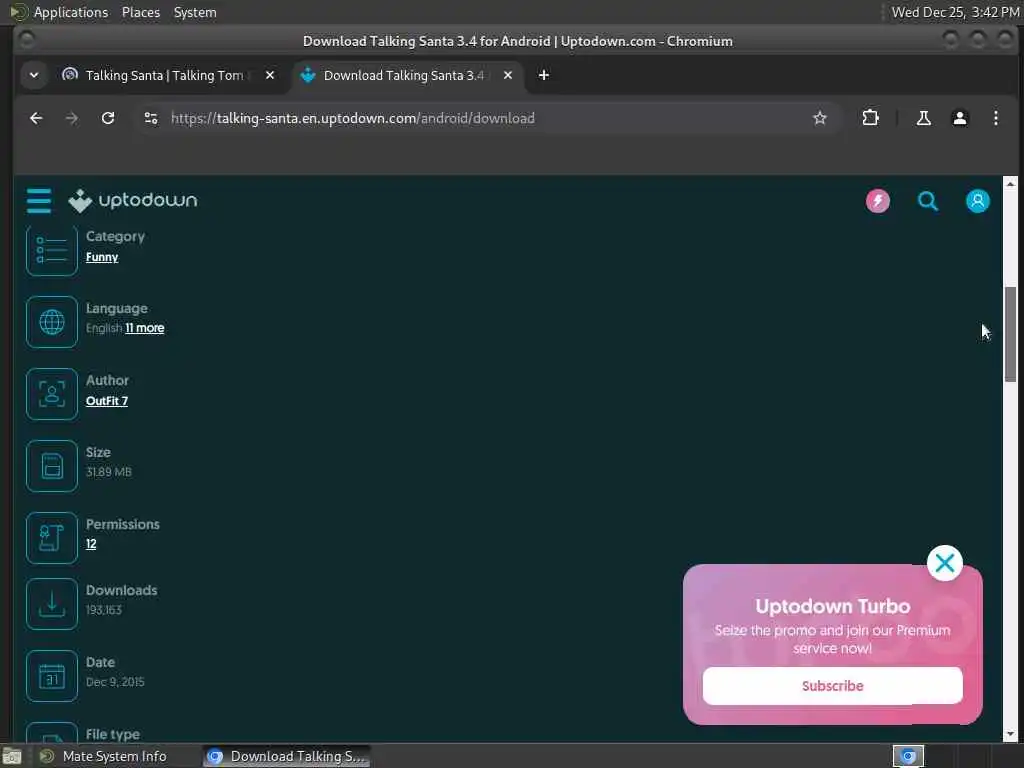This screenshot has width=1024, height=768.
Task: Open the System menu
Action: pyautogui.click(x=195, y=12)
